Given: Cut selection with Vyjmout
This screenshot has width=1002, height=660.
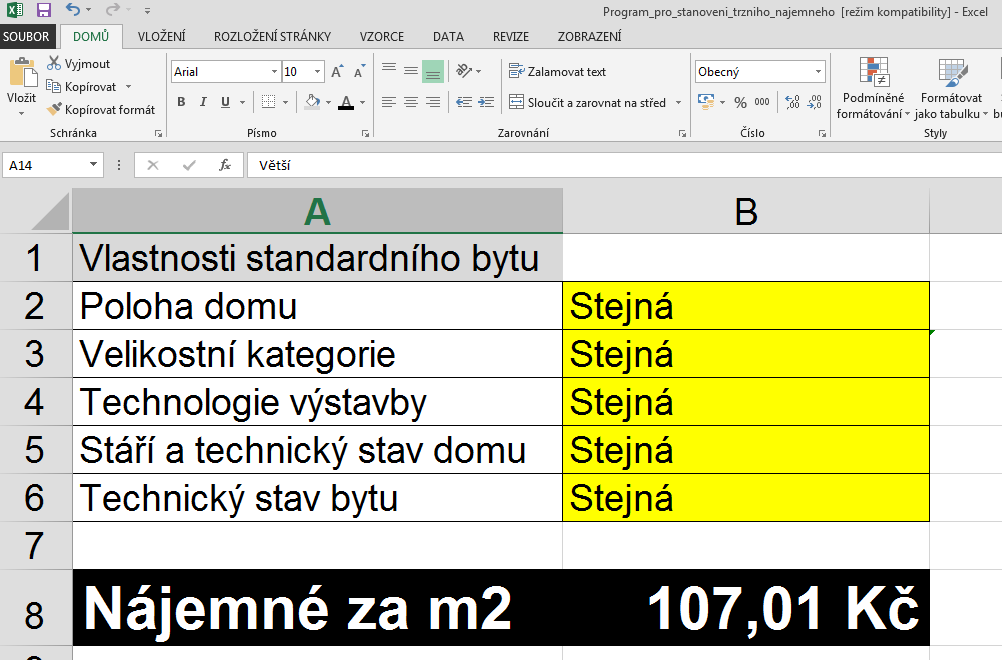Looking at the screenshot, I should point(79,64).
